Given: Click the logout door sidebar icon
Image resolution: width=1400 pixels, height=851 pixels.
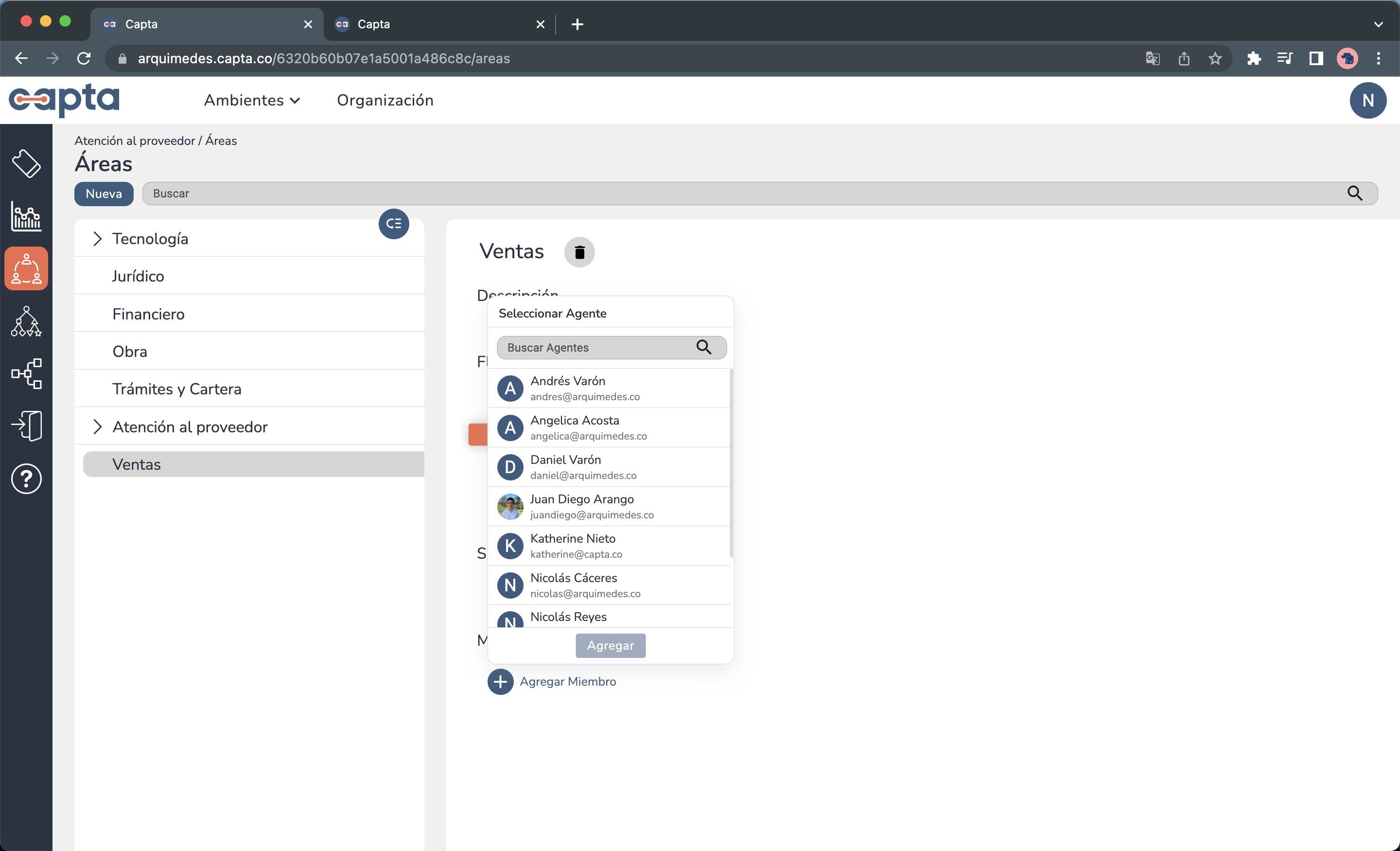Looking at the screenshot, I should pos(26,426).
